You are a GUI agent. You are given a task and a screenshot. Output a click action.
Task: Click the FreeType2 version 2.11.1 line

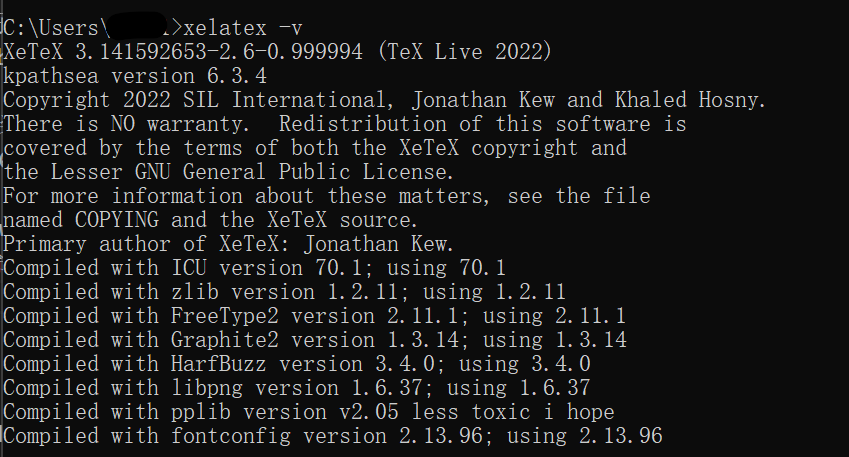click(x=315, y=316)
